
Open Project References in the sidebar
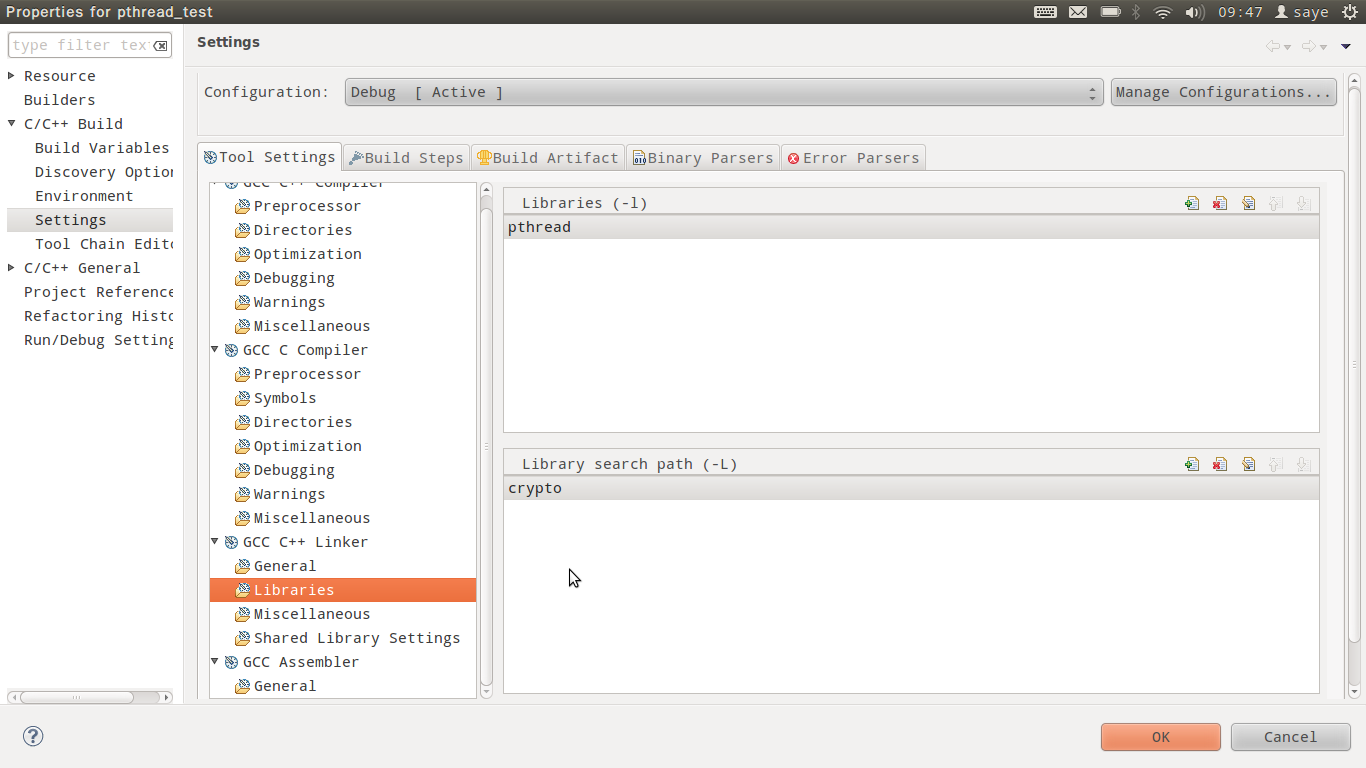[x=99, y=292]
